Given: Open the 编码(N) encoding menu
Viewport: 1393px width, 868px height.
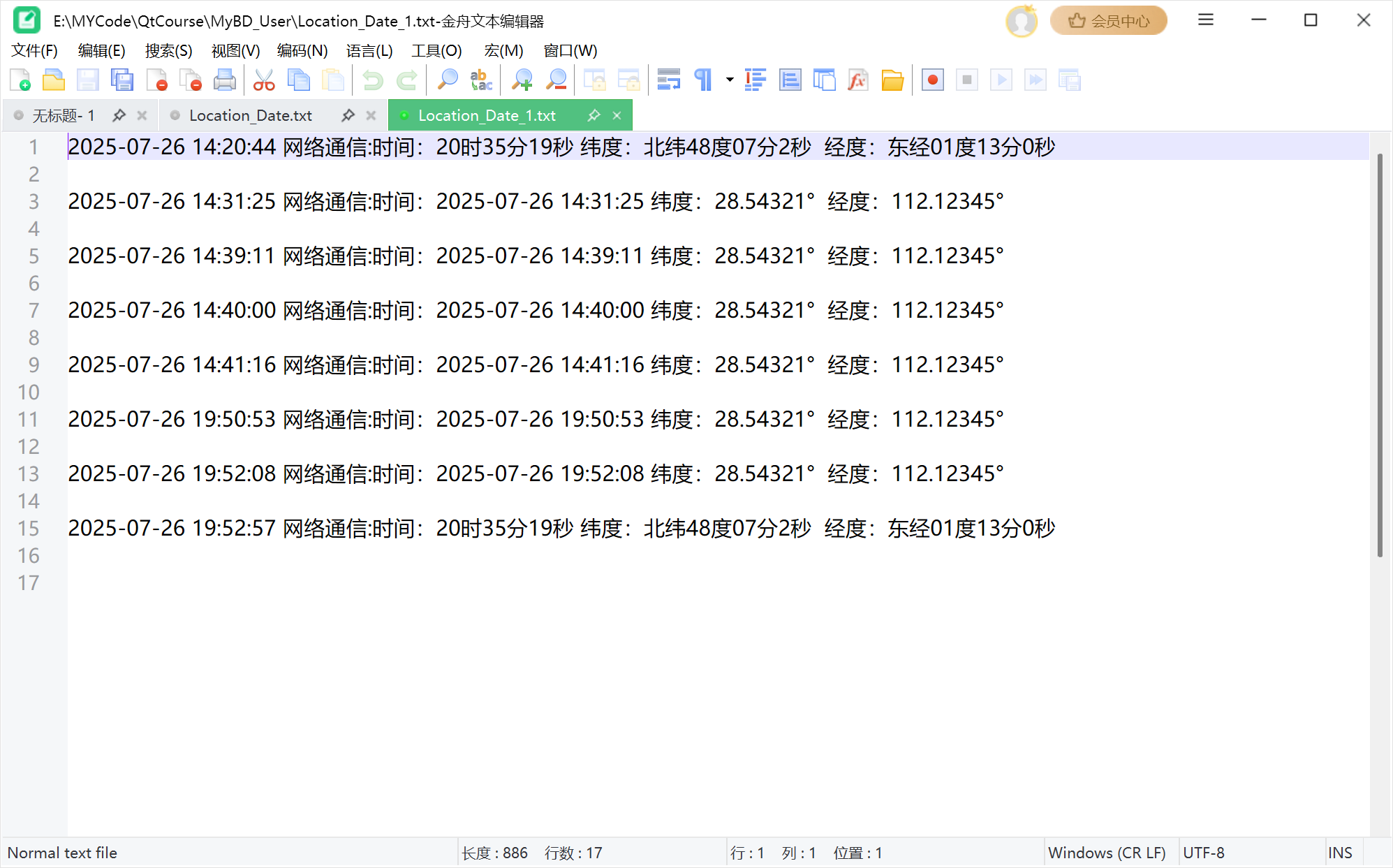Looking at the screenshot, I should (302, 51).
